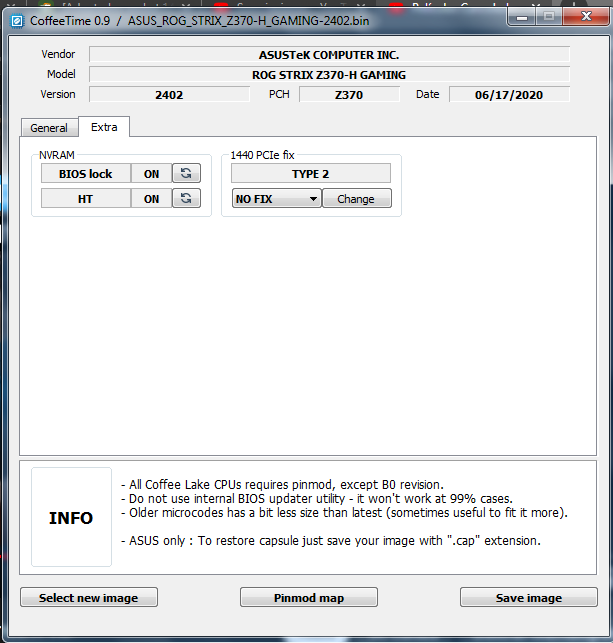This screenshot has height=643, width=613.
Task: Click the TYPE 2 field
Action: (x=311, y=173)
